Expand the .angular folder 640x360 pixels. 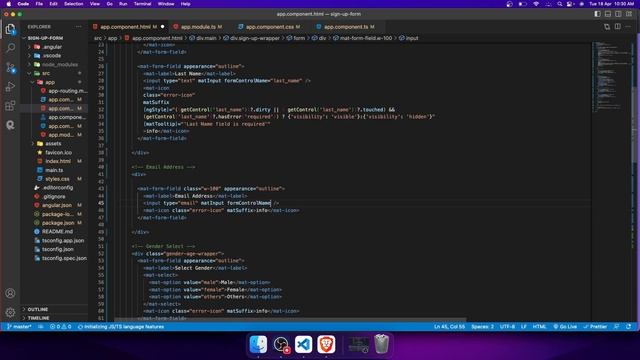(52, 47)
